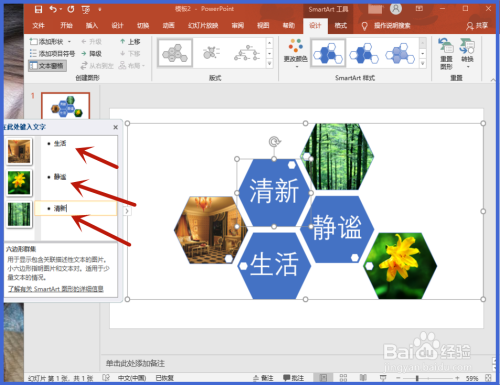Image resolution: width=500 pixels, height=385 pixels.
Task: Click the 降级 (Demote) button
Action: (91, 54)
